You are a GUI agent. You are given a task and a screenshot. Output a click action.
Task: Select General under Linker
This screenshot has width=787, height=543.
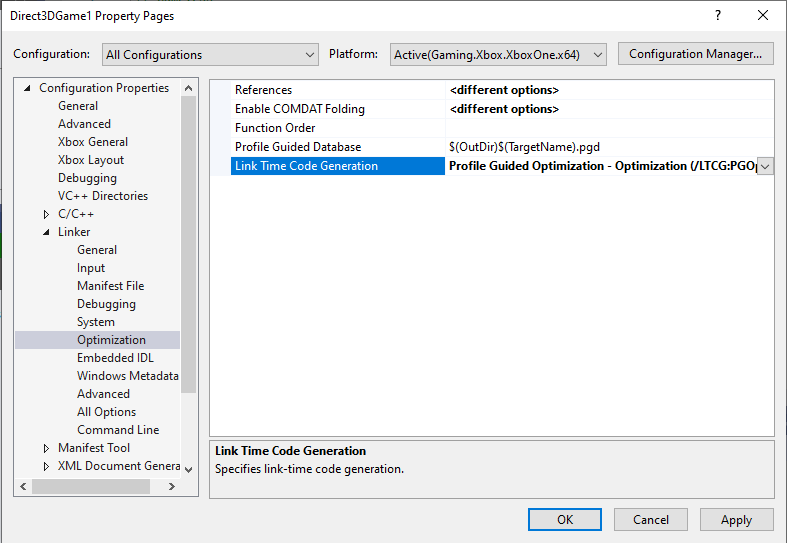click(x=97, y=250)
